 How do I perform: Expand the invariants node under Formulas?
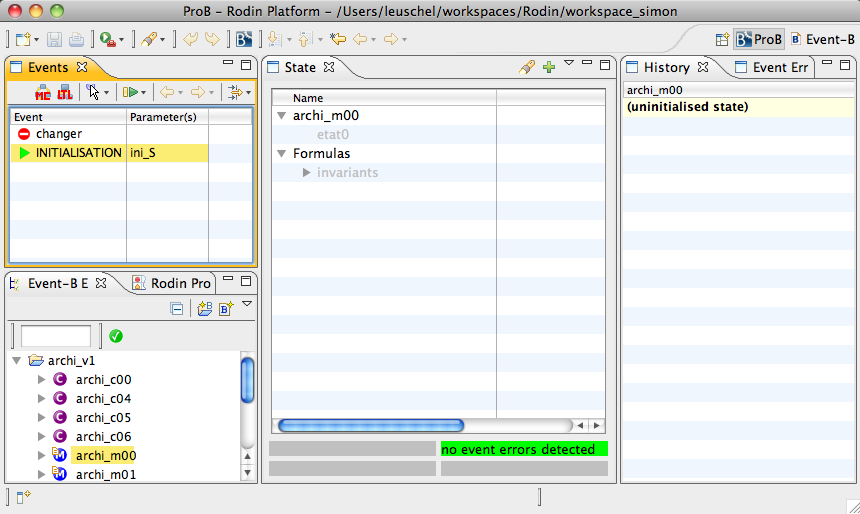click(307, 173)
